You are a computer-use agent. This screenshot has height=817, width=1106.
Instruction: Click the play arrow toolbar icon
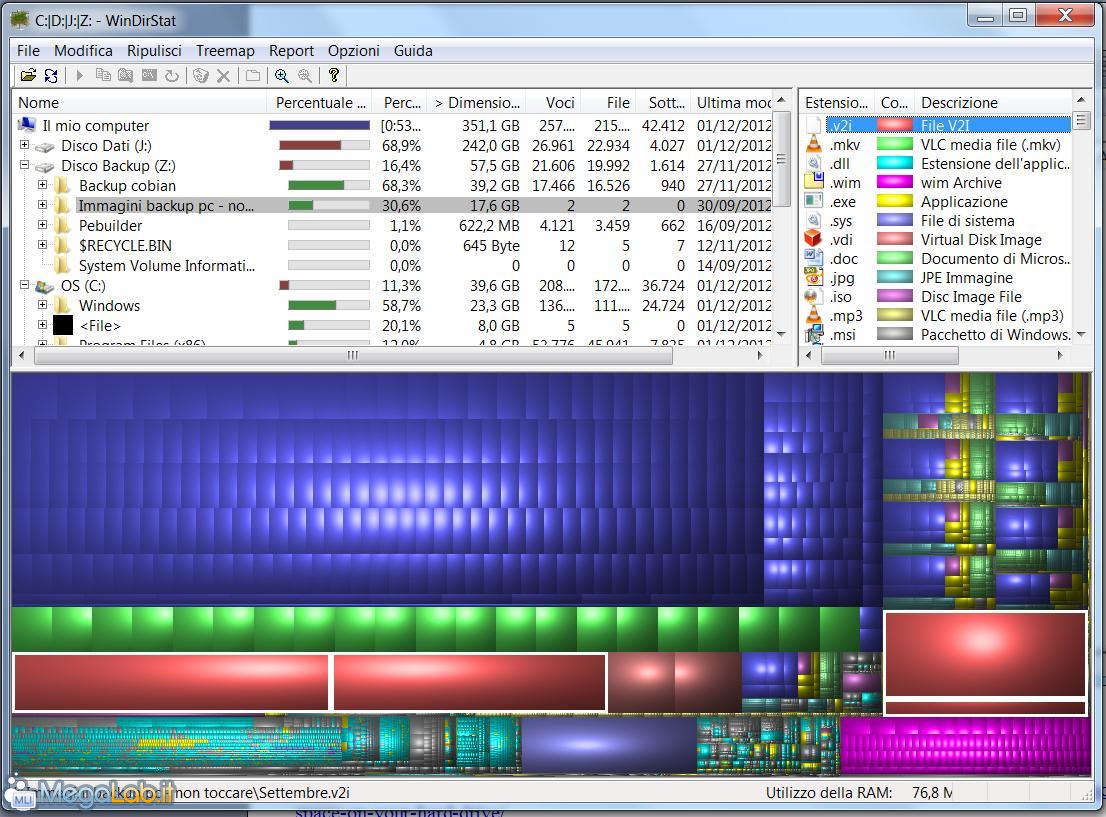79,75
